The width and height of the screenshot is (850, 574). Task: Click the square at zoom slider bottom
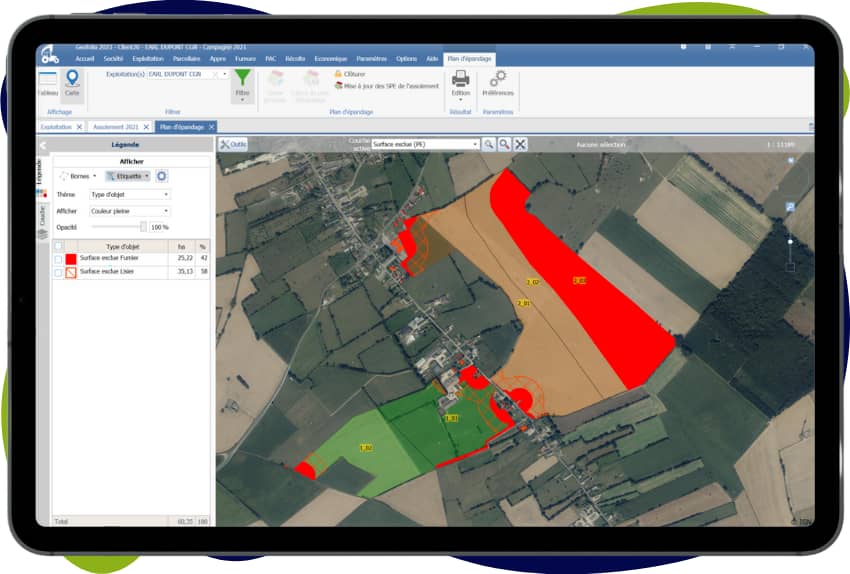click(790, 267)
